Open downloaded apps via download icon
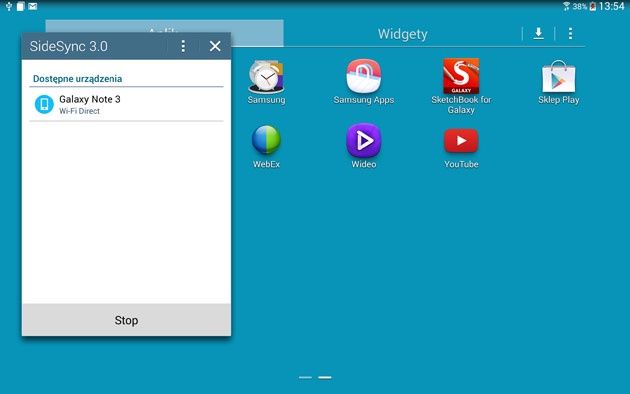Image resolution: width=630 pixels, height=394 pixels. point(538,33)
